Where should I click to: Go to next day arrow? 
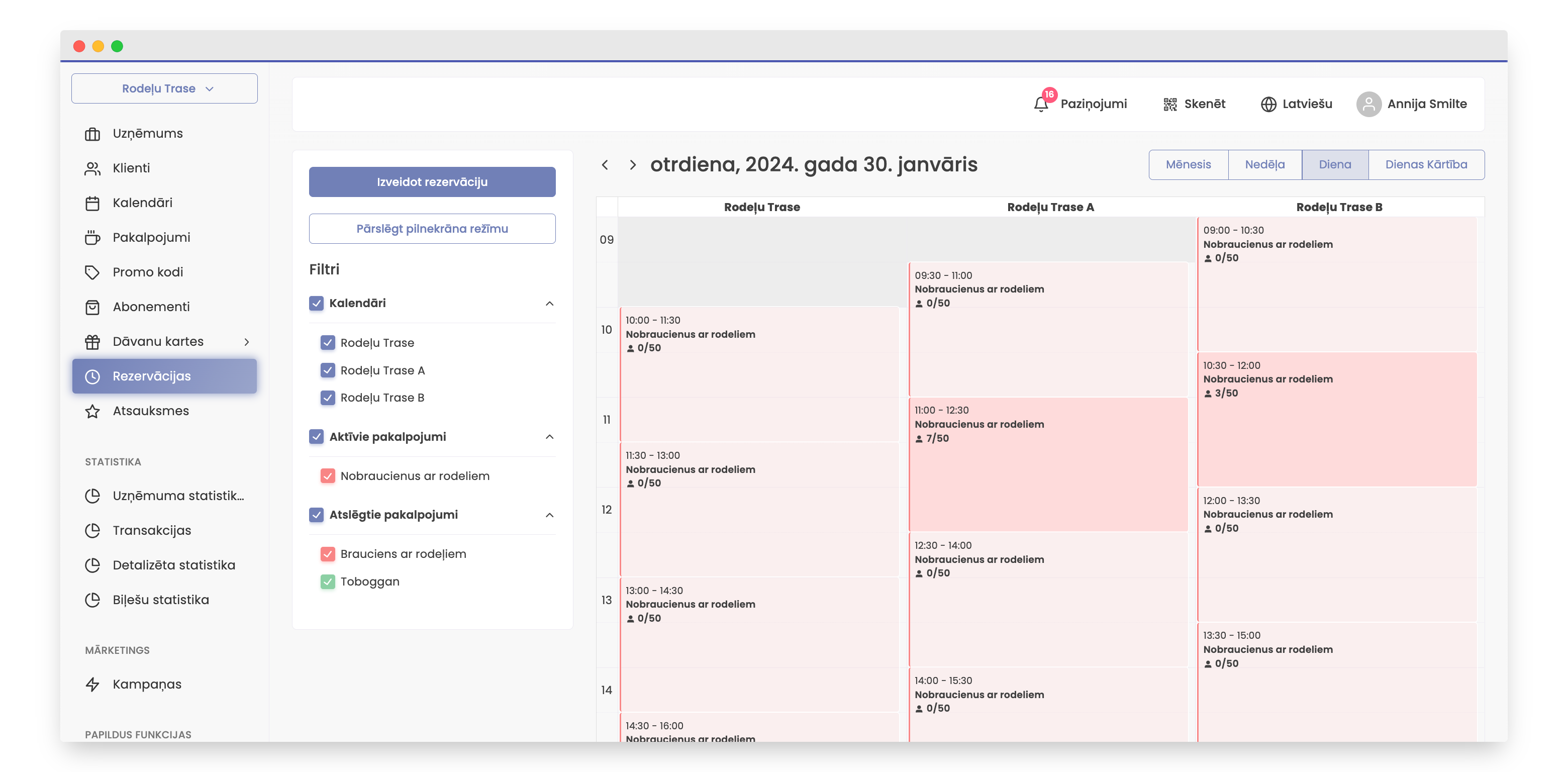pyautogui.click(x=632, y=164)
